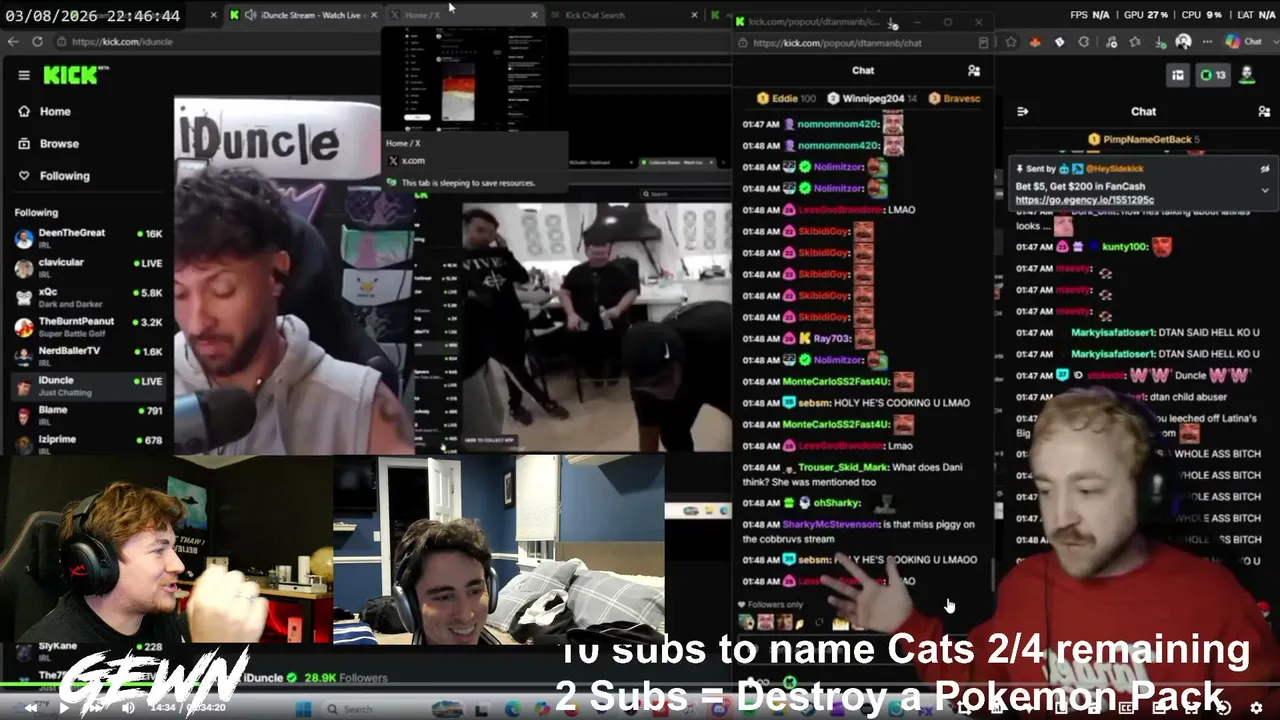The image size is (1280, 720).
Task: Click the iDuncle stream video
Action: coord(452,275)
